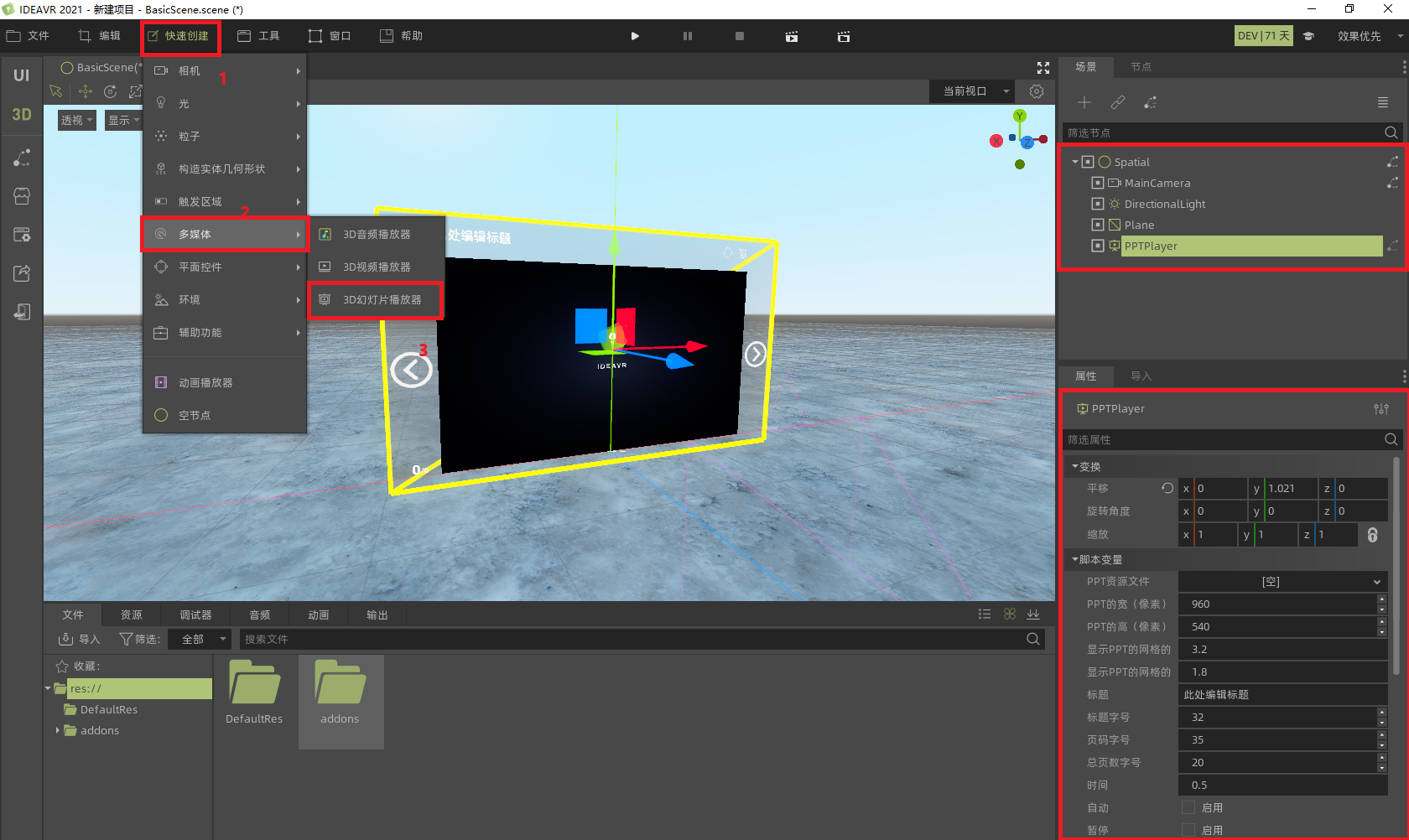This screenshot has width=1409, height=840.
Task: Collapse the 脚本变量 section
Action: click(x=1075, y=559)
